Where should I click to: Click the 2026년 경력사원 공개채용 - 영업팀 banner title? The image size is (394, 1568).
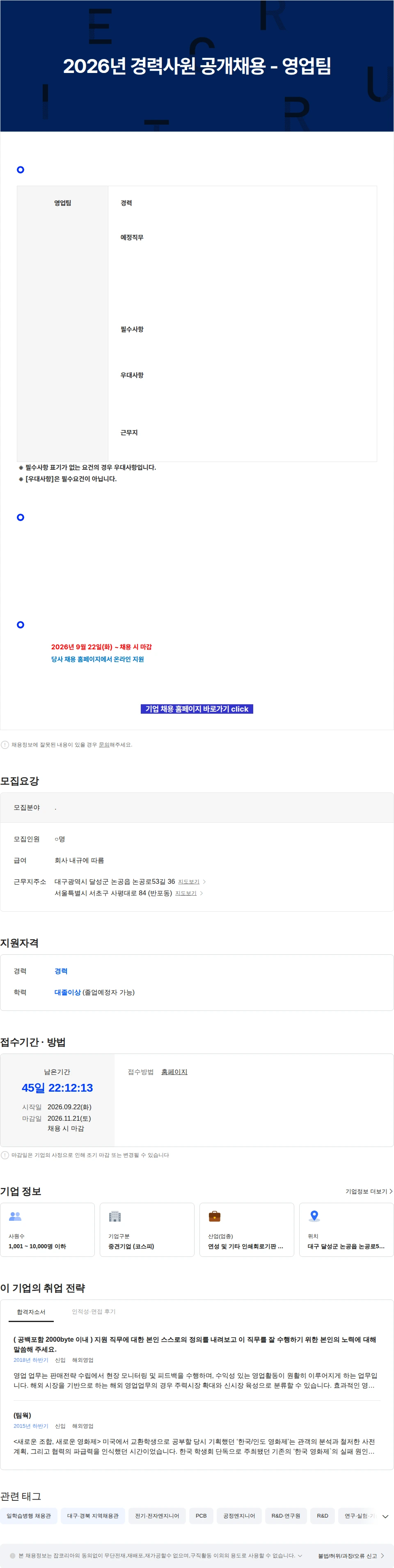coord(197,66)
